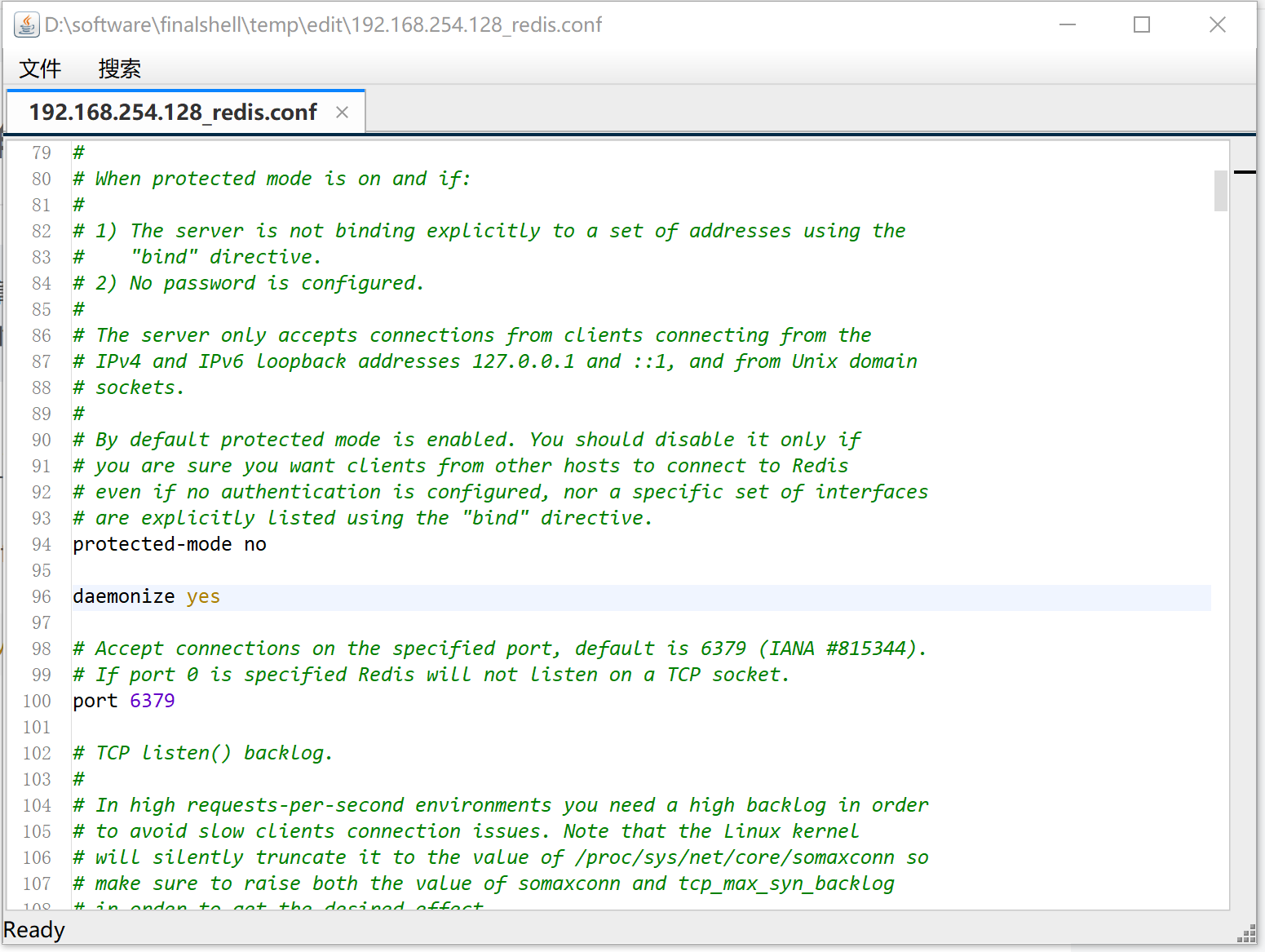1265x952 pixels.
Task: Click the 'make sure to raise both' line
Action: 484,883
